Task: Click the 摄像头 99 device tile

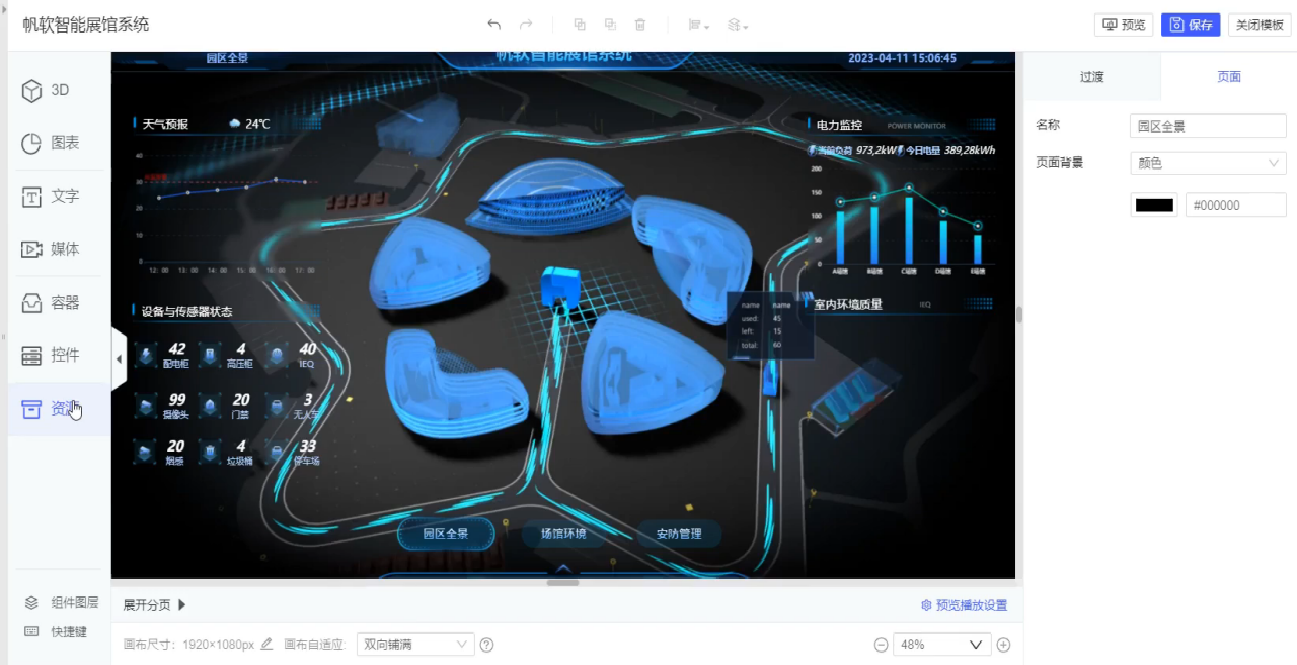Action: [x=163, y=405]
